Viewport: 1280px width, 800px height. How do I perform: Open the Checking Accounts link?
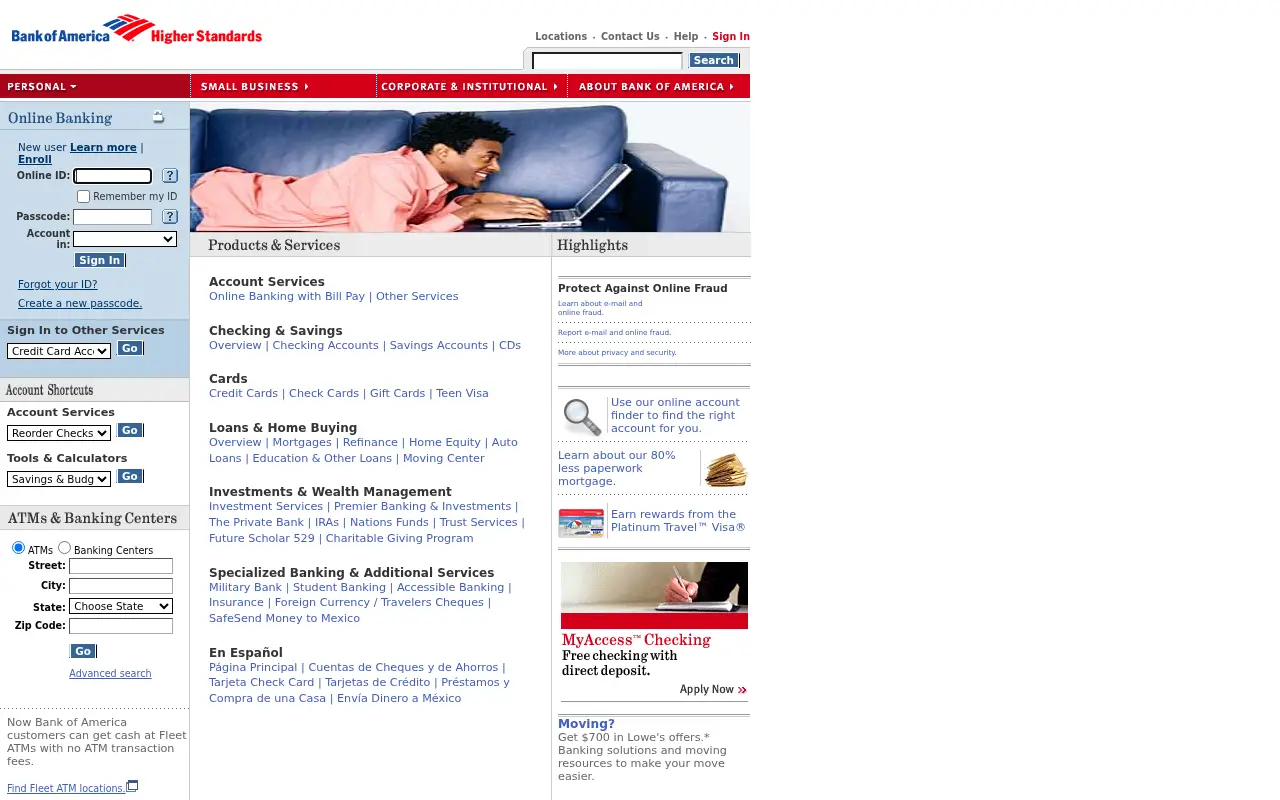326,346
